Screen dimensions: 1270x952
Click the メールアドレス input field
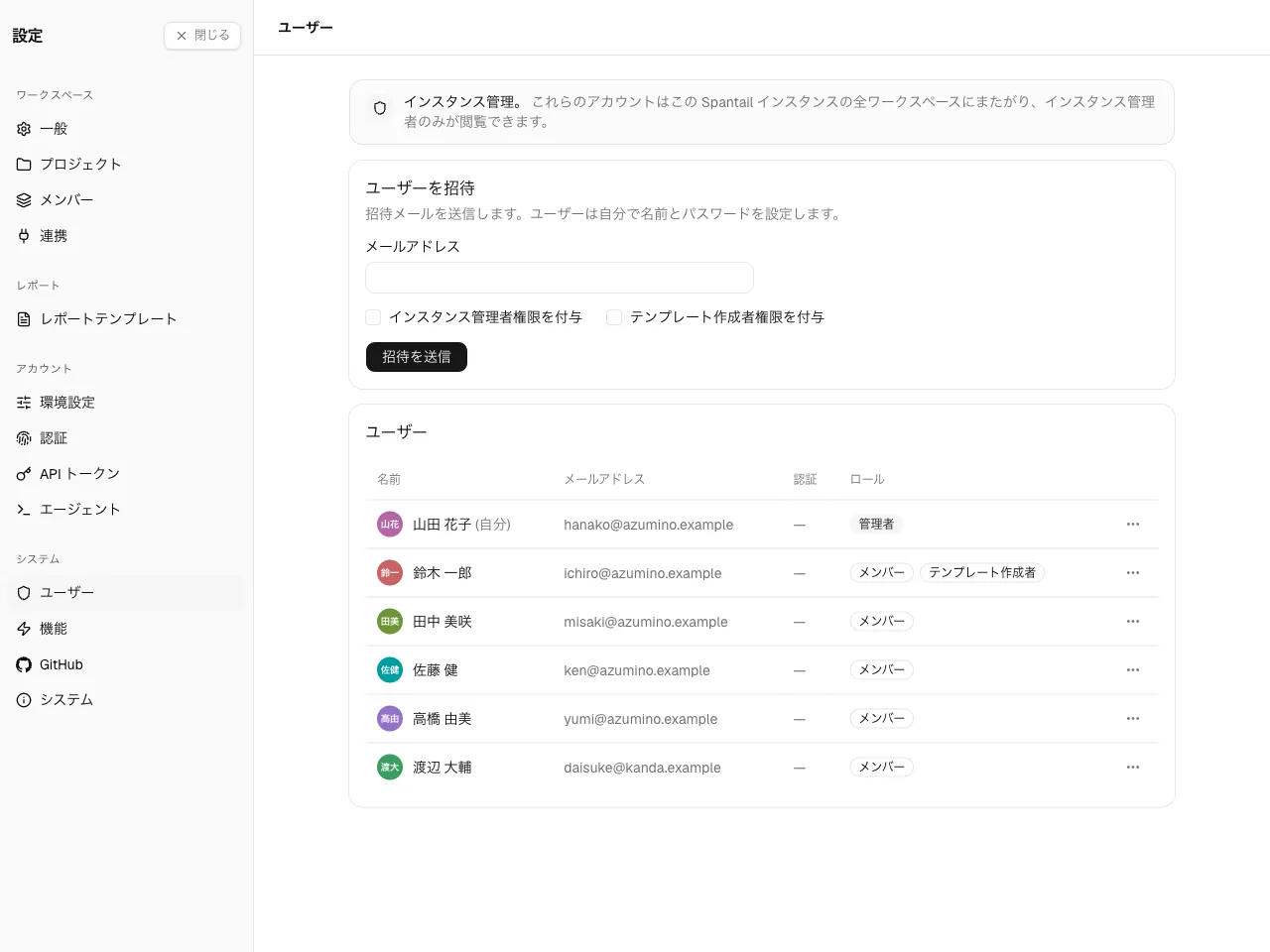(560, 278)
